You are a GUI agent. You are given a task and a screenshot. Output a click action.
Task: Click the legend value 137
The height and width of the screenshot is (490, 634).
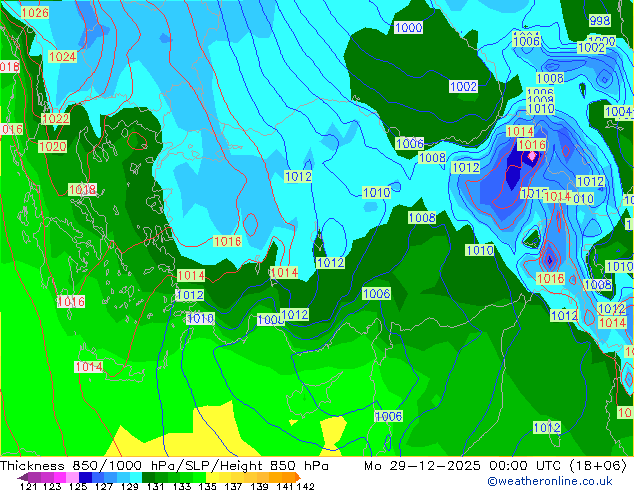point(232,486)
